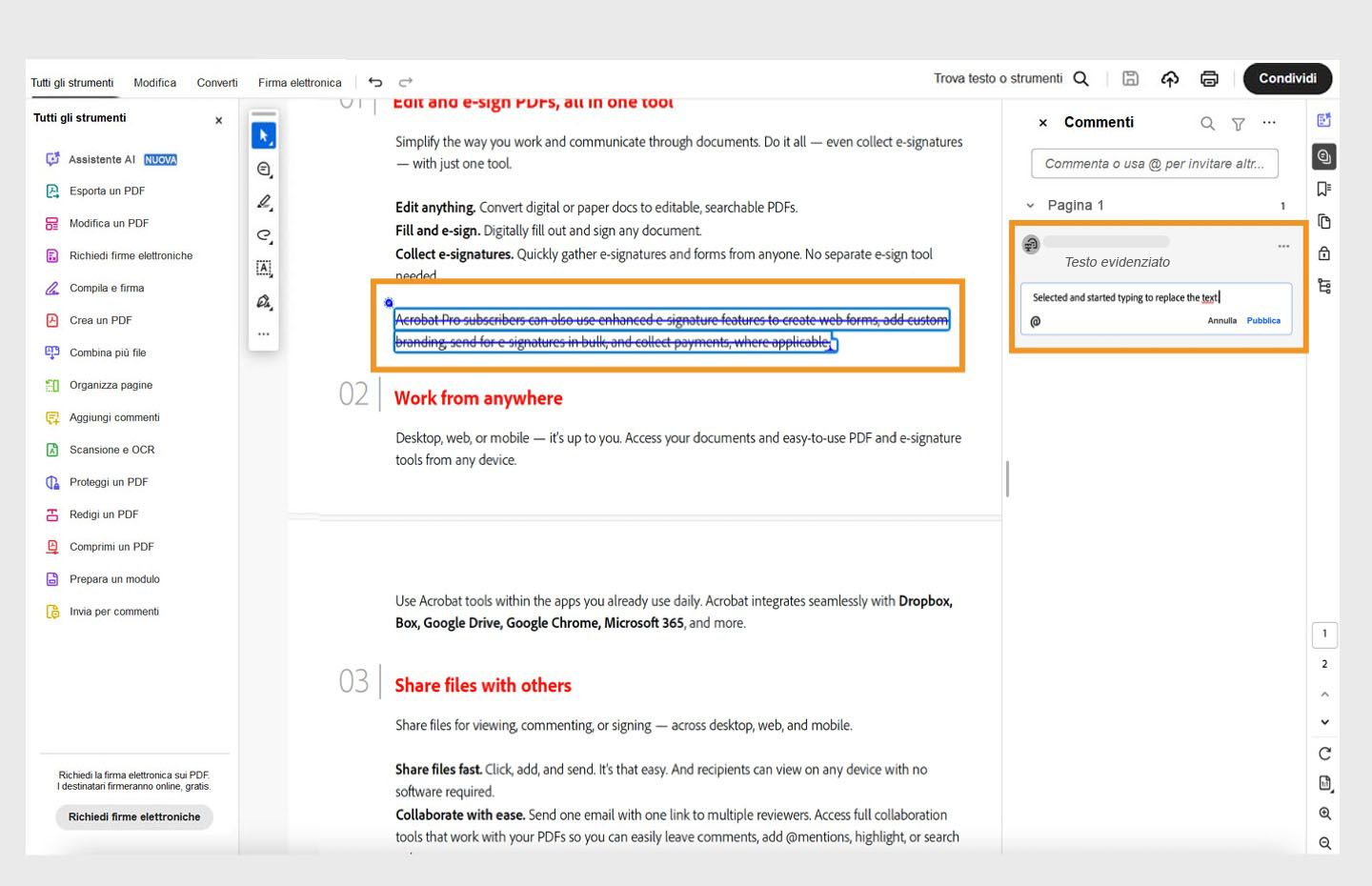
Task: Insert an @ mention in the comment
Action: click(x=1036, y=321)
